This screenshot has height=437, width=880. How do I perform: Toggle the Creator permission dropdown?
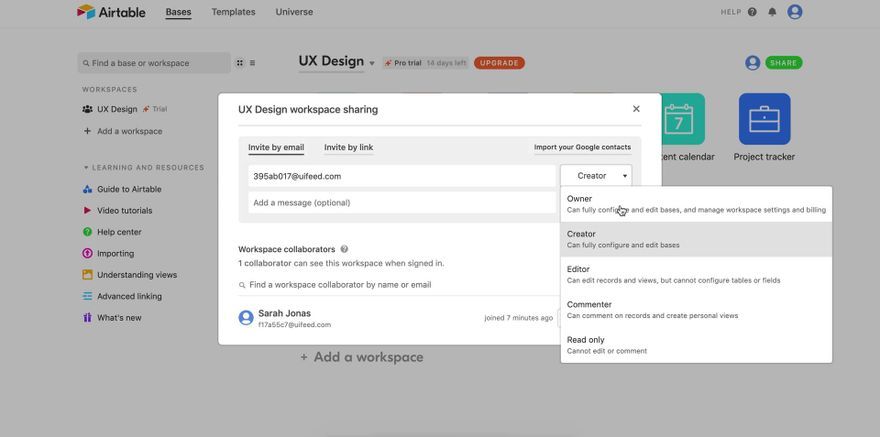tap(595, 176)
